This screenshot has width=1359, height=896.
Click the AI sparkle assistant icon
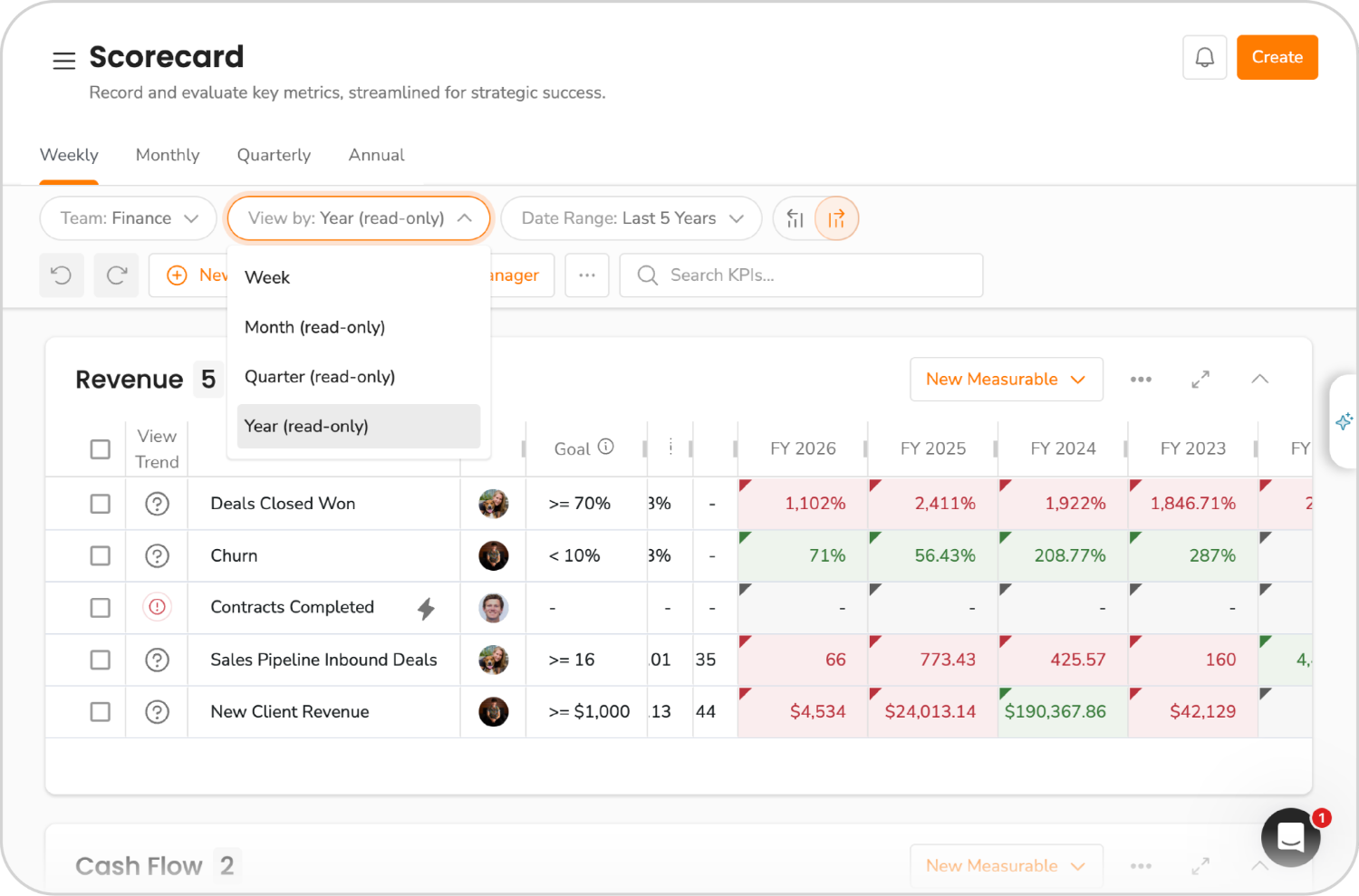(x=1345, y=420)
